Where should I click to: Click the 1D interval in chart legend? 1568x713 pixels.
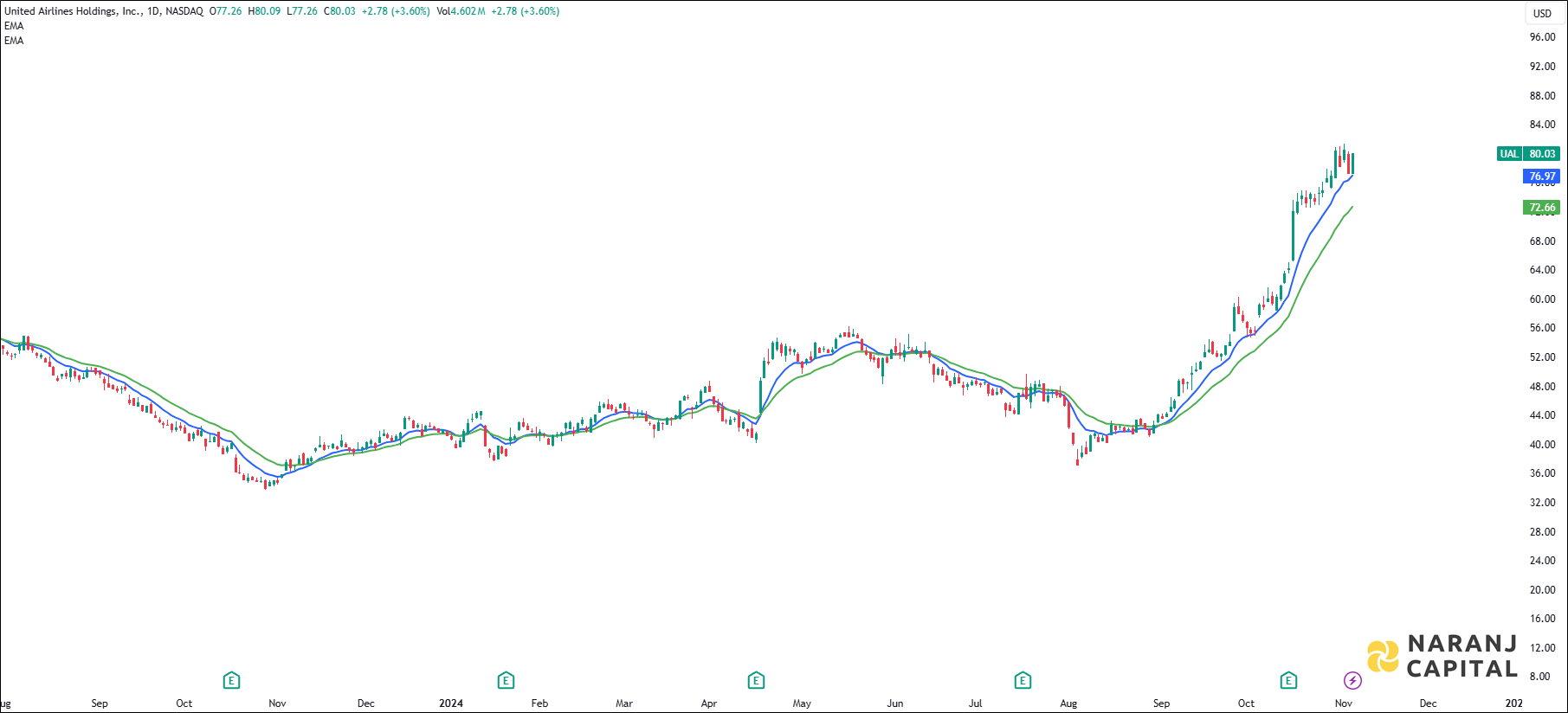point(154,11)
